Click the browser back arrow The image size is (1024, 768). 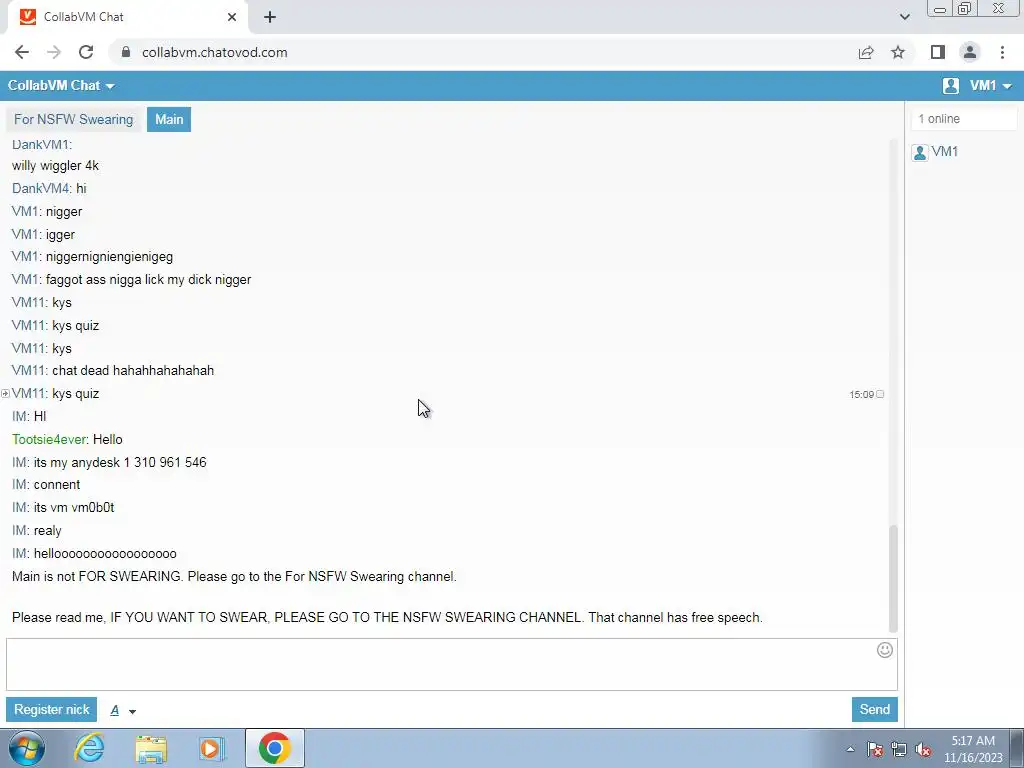22,52
